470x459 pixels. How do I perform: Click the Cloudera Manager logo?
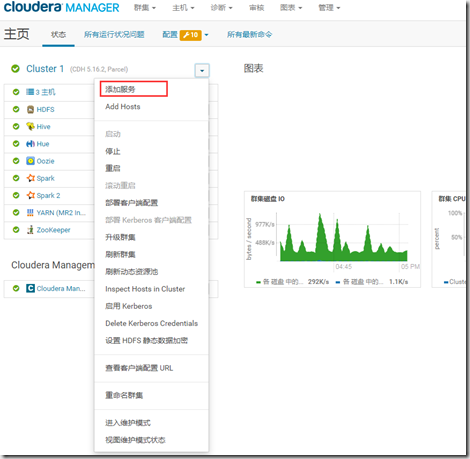(61, 7)
